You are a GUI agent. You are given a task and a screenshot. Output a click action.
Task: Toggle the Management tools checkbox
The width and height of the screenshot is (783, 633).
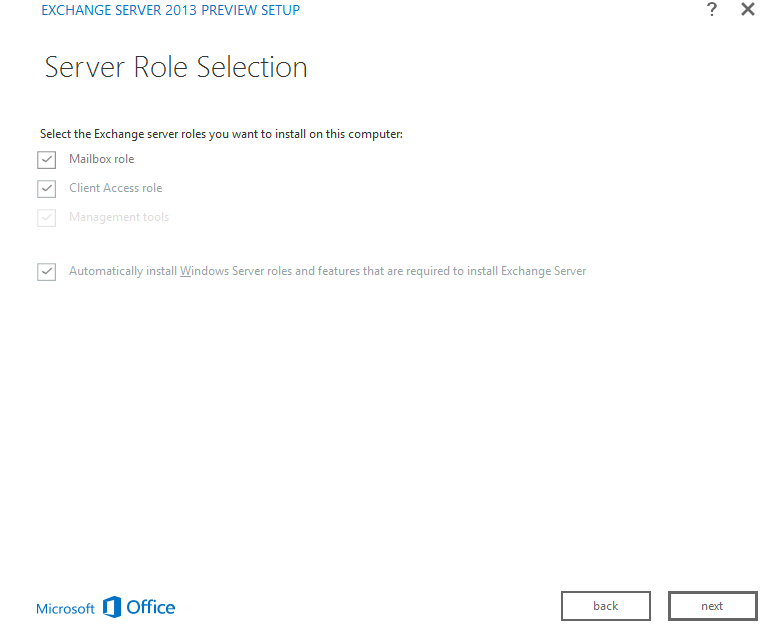(46, 218)
